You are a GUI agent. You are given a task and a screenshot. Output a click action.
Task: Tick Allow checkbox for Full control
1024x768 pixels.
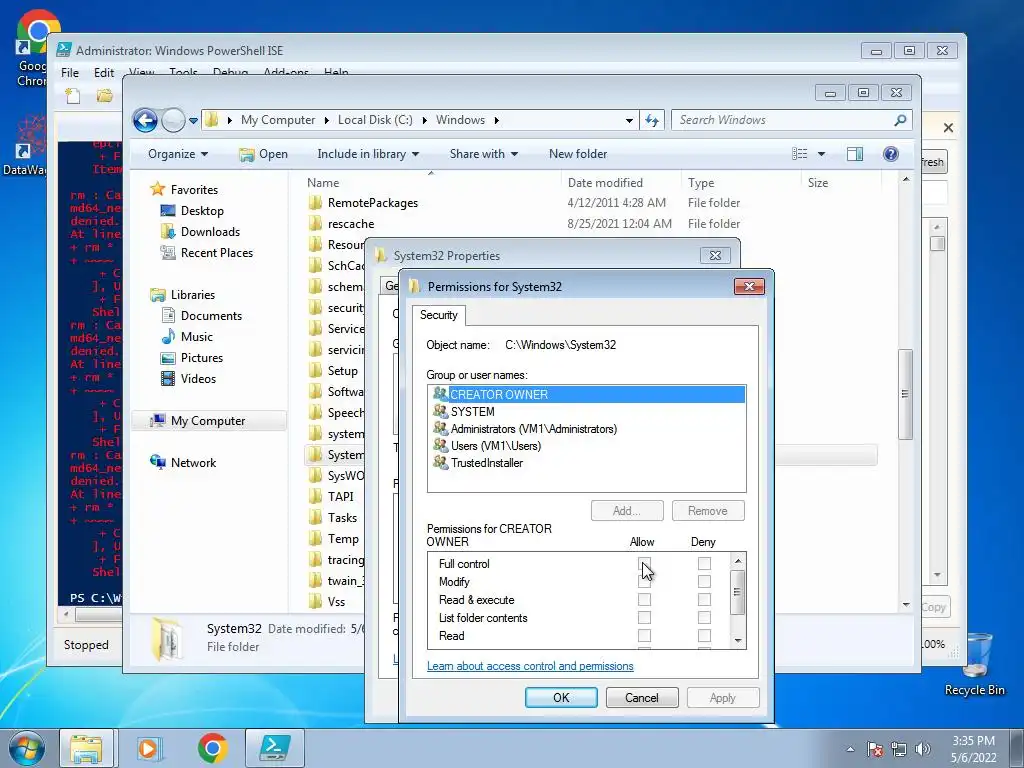pos(644,564)
